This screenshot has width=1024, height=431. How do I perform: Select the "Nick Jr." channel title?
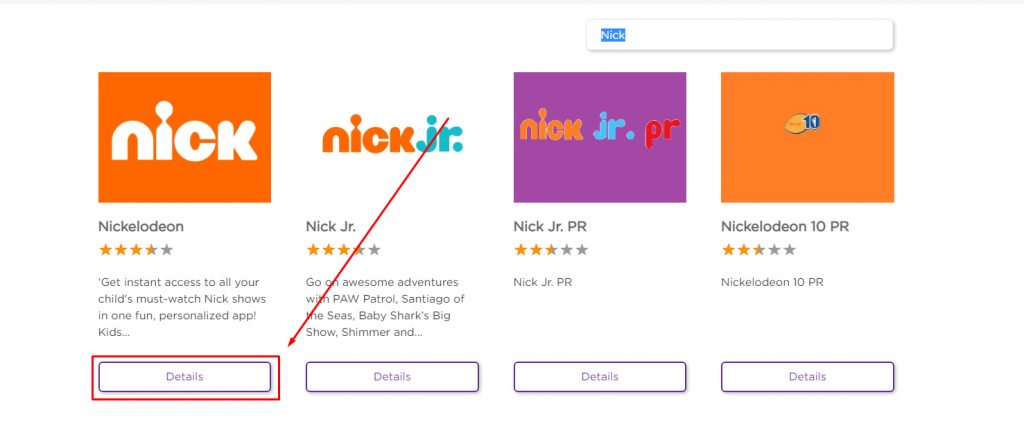[333, 227]
